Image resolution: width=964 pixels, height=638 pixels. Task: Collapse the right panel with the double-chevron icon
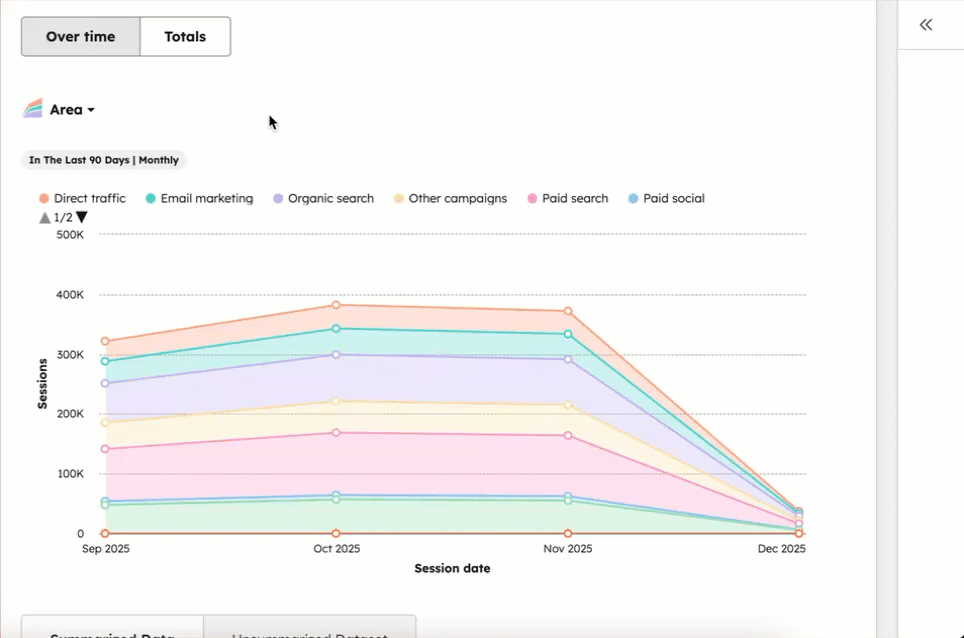925,25
